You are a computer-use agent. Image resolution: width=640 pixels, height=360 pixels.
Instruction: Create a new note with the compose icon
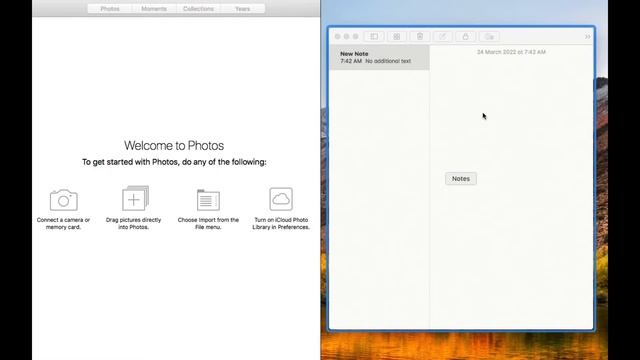click(x=442, y=37)
